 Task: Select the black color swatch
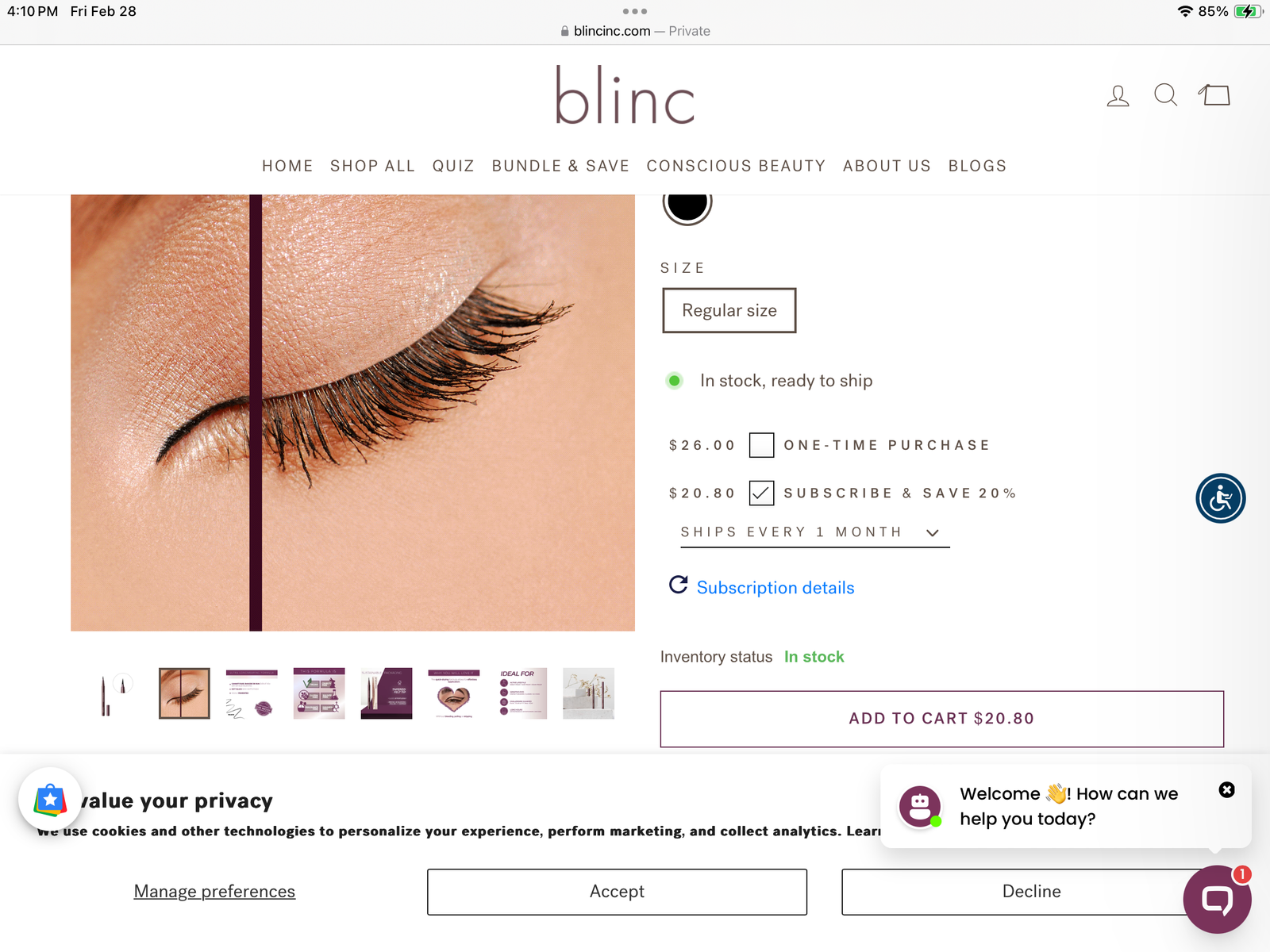coord(687,205)
